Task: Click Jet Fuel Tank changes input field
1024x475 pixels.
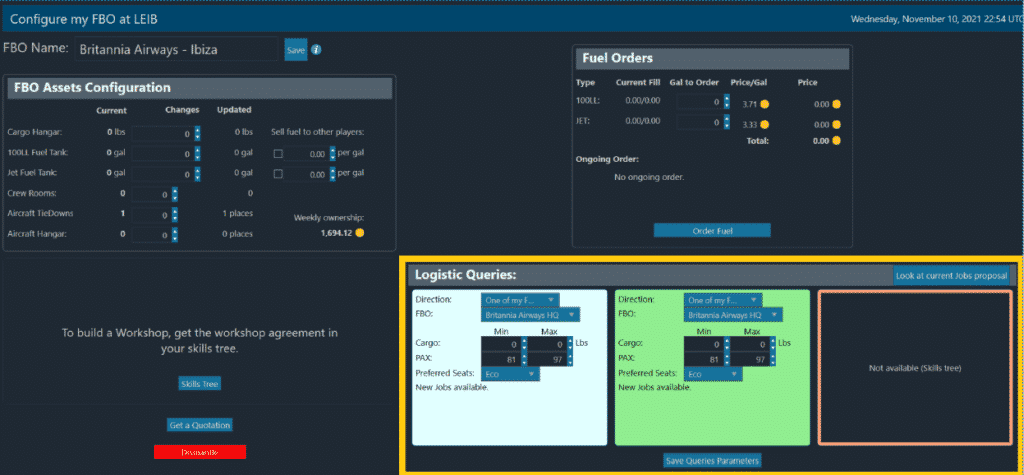Action: [x=163, y=174]
